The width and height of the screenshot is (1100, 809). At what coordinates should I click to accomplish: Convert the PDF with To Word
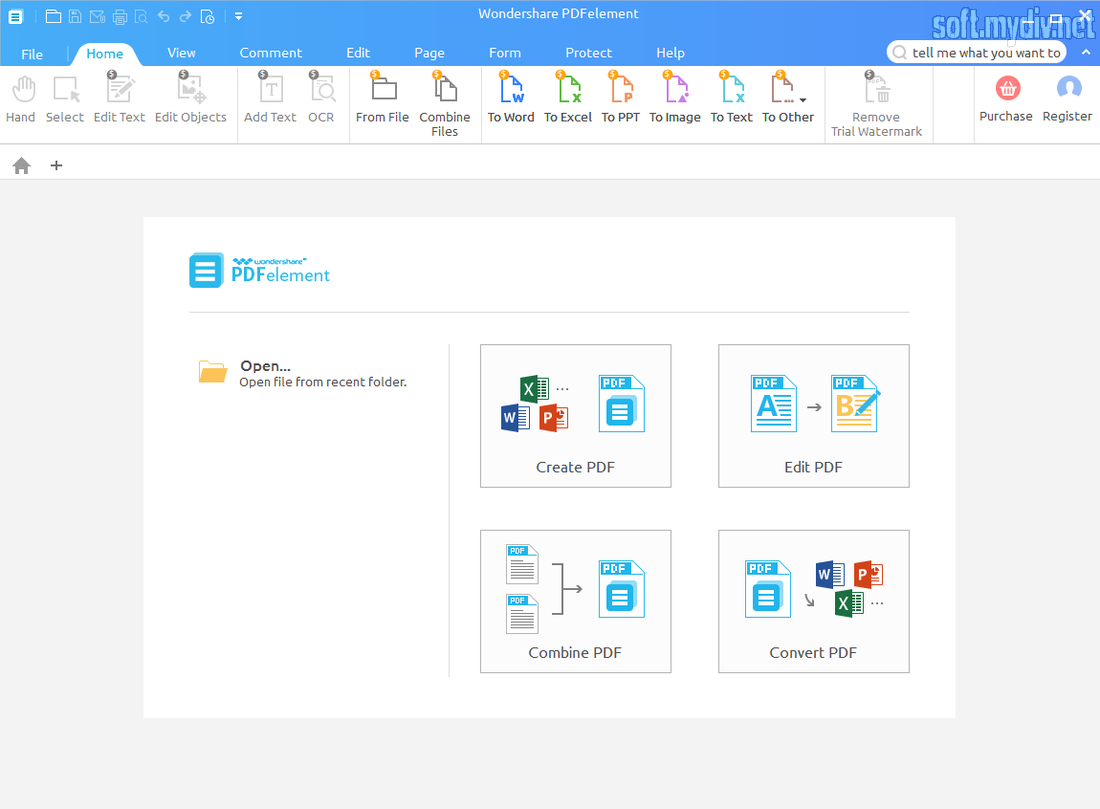511,99
